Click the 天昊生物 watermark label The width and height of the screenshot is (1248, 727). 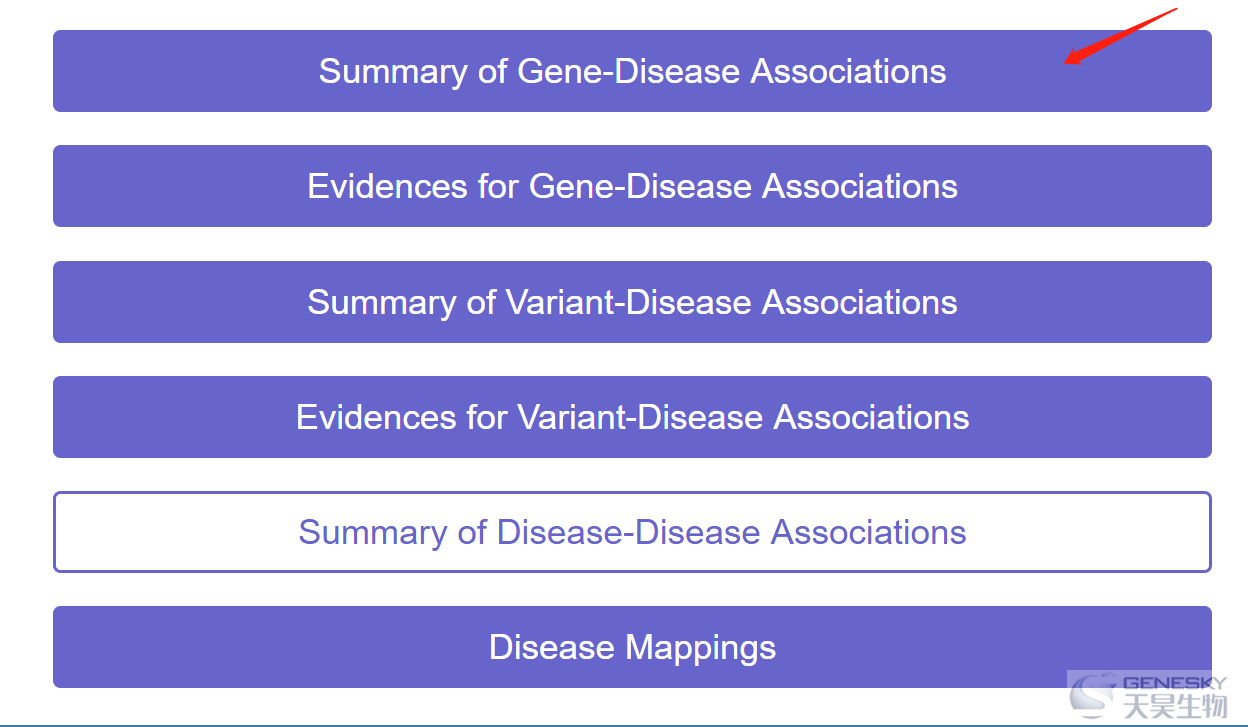pos(1174,707)
